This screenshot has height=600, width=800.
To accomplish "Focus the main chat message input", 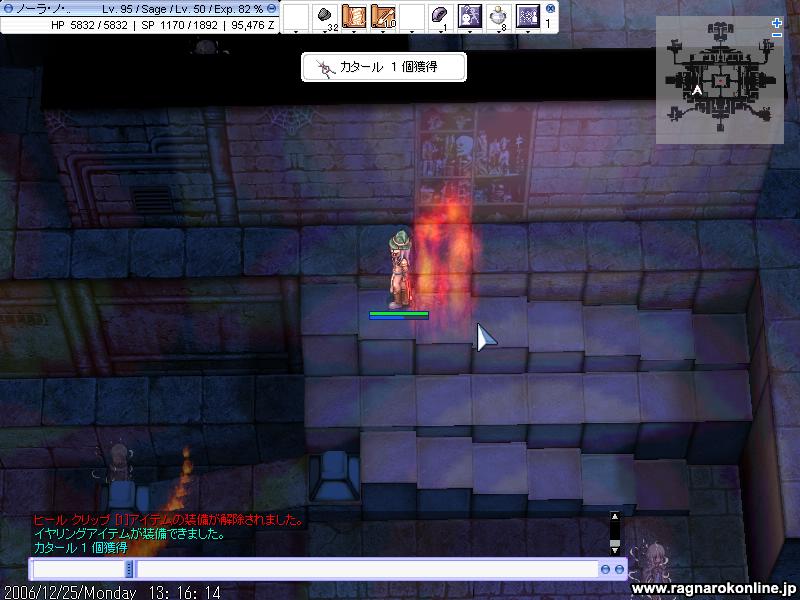I will click(367, 569).
